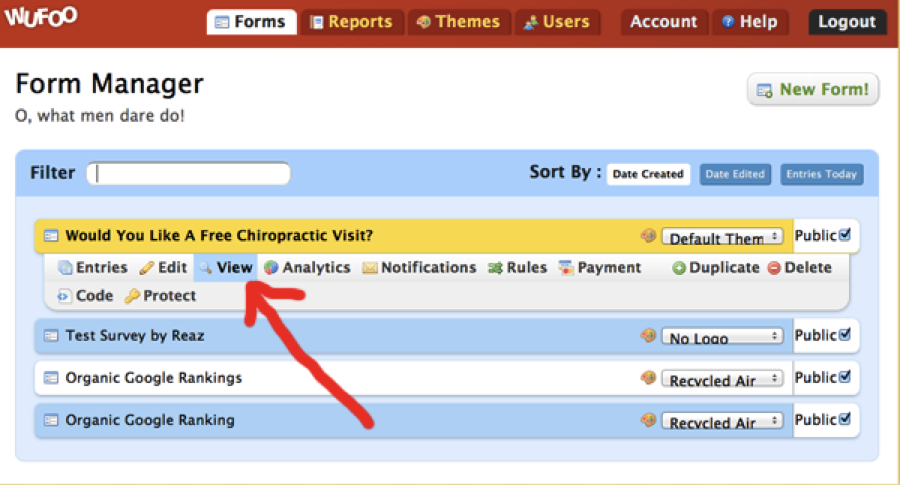
Task: Click the Entries icon for the chiropractic form
Action: (x=65, y=268)
